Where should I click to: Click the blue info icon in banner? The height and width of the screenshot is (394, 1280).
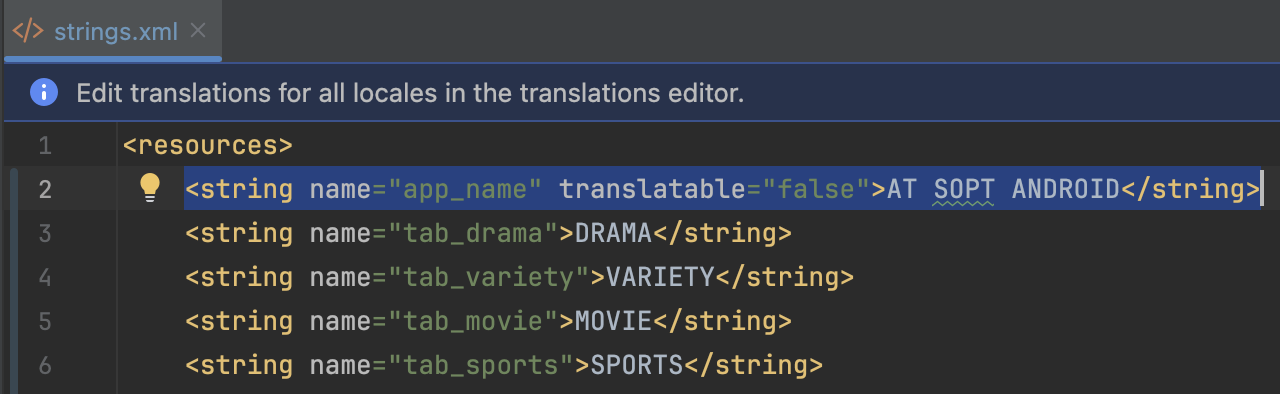click(43, 93)
